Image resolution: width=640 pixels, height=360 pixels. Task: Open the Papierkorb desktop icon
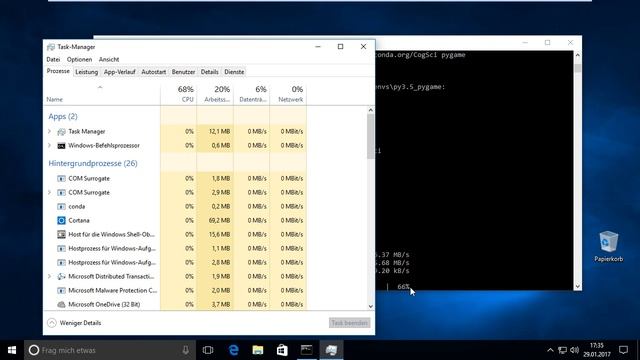[609, 246]
